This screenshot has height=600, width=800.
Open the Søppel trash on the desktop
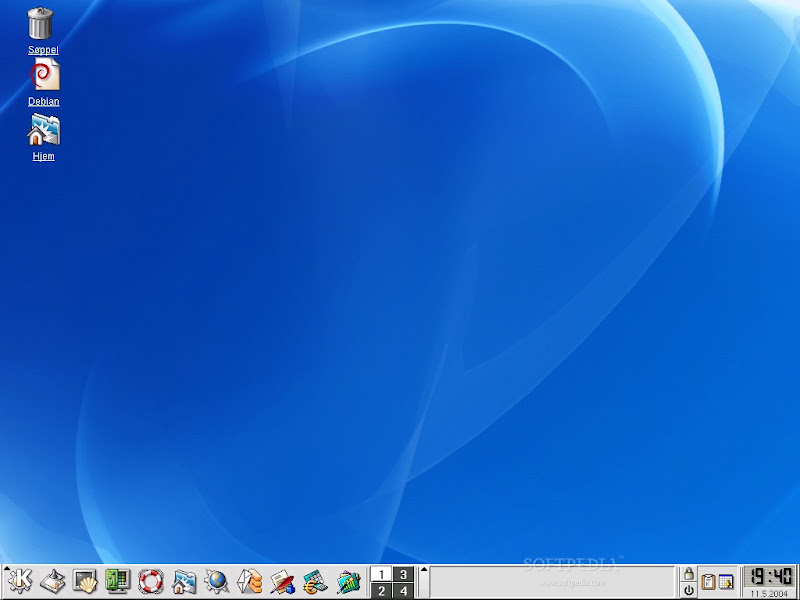coord(42,24)
